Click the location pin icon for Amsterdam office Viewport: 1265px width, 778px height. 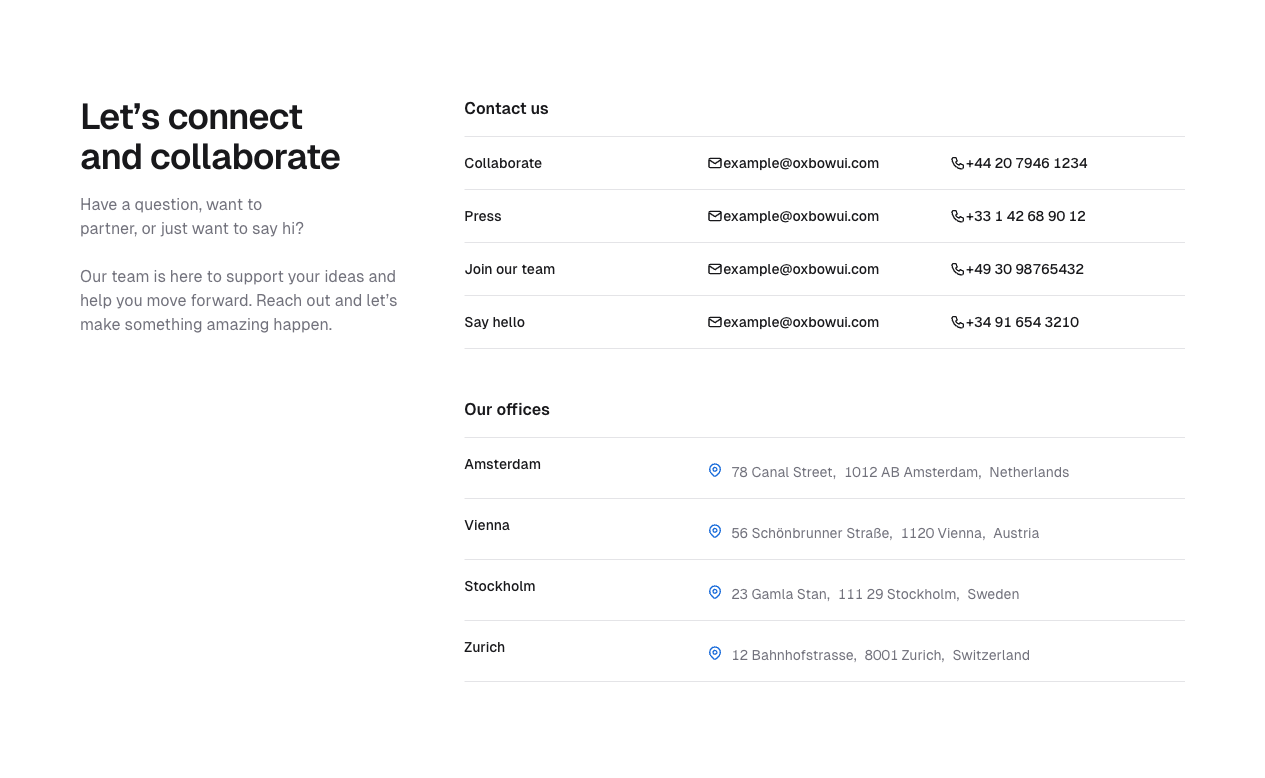(x=714, y=470)
